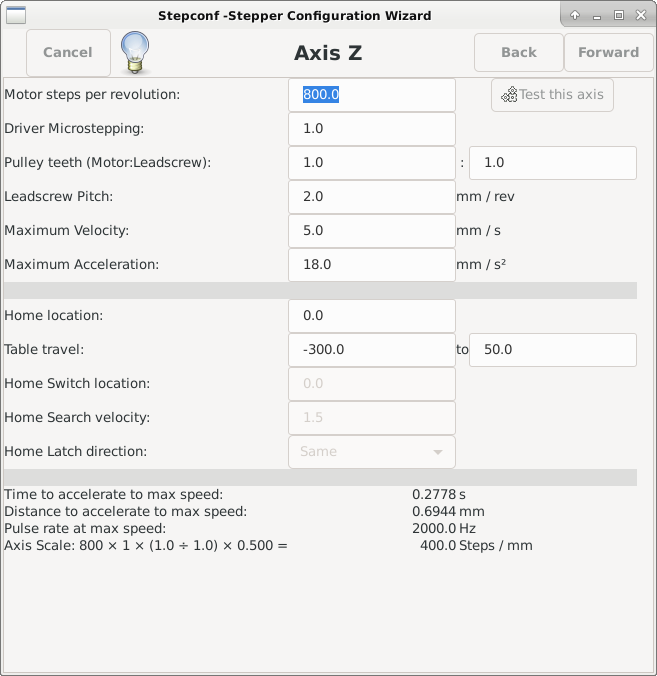Image resolution: width=657 pixels, height=676 pixels.
Task: Click the Home Search velocity field
Action: click(x=372, y=418)
